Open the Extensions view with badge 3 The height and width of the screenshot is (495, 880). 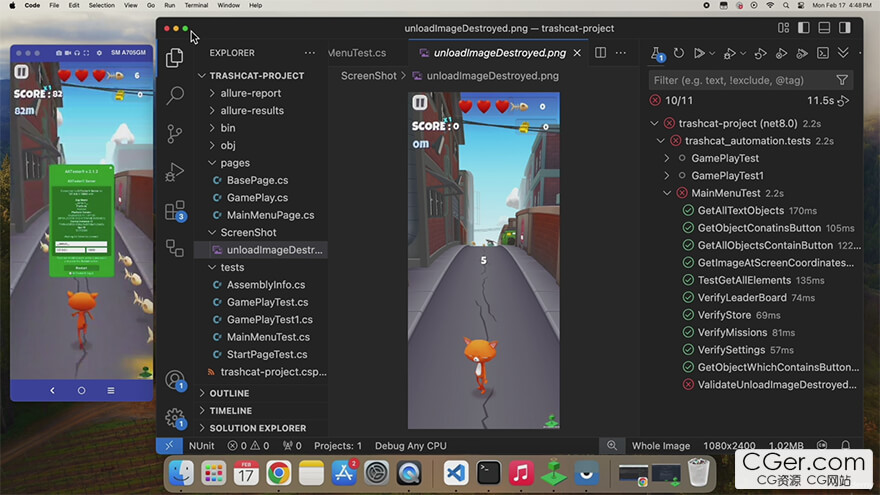coord(175,210)
